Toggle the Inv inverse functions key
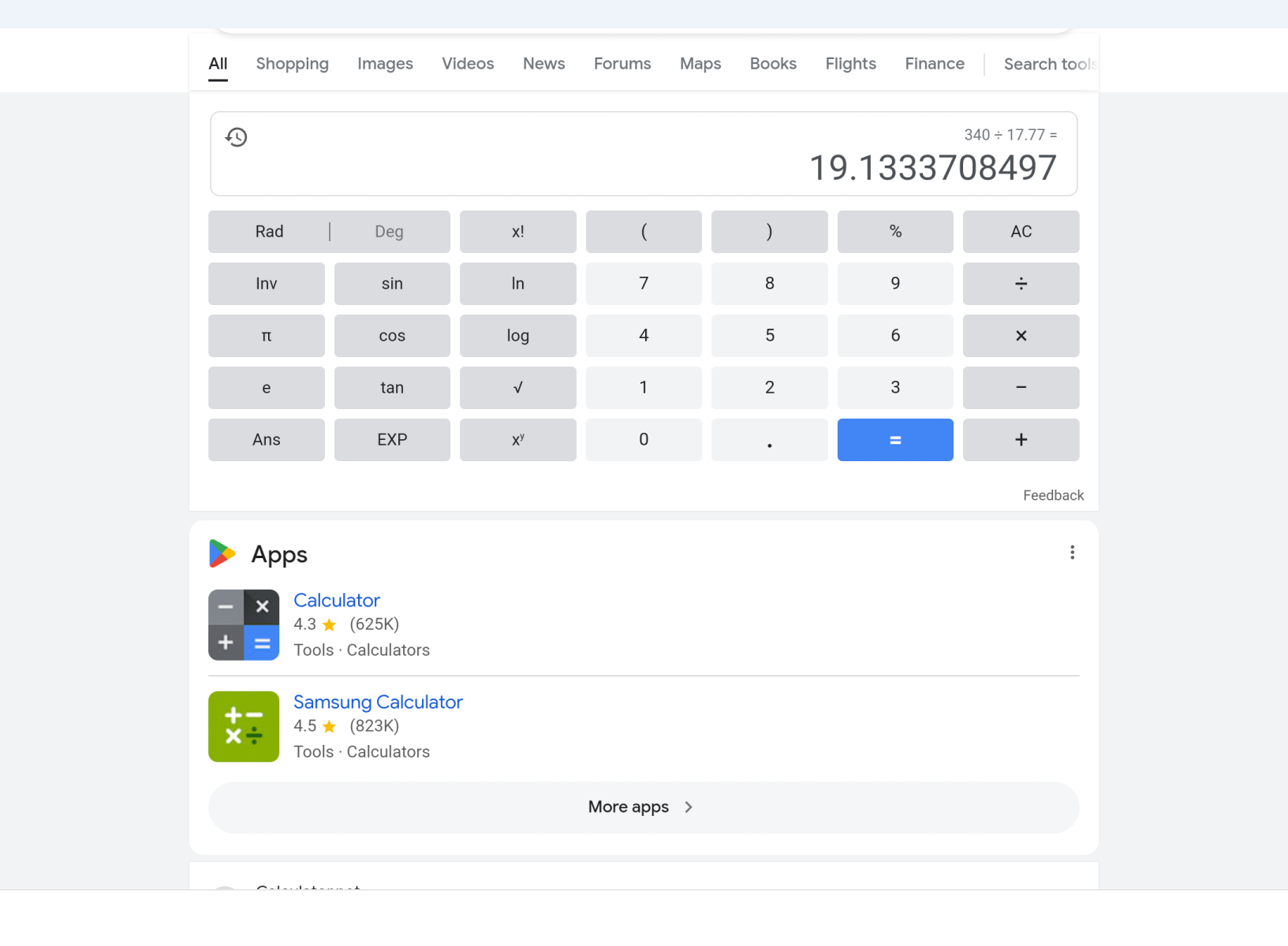The image size is (1288, 946). [x=266, y=284]
